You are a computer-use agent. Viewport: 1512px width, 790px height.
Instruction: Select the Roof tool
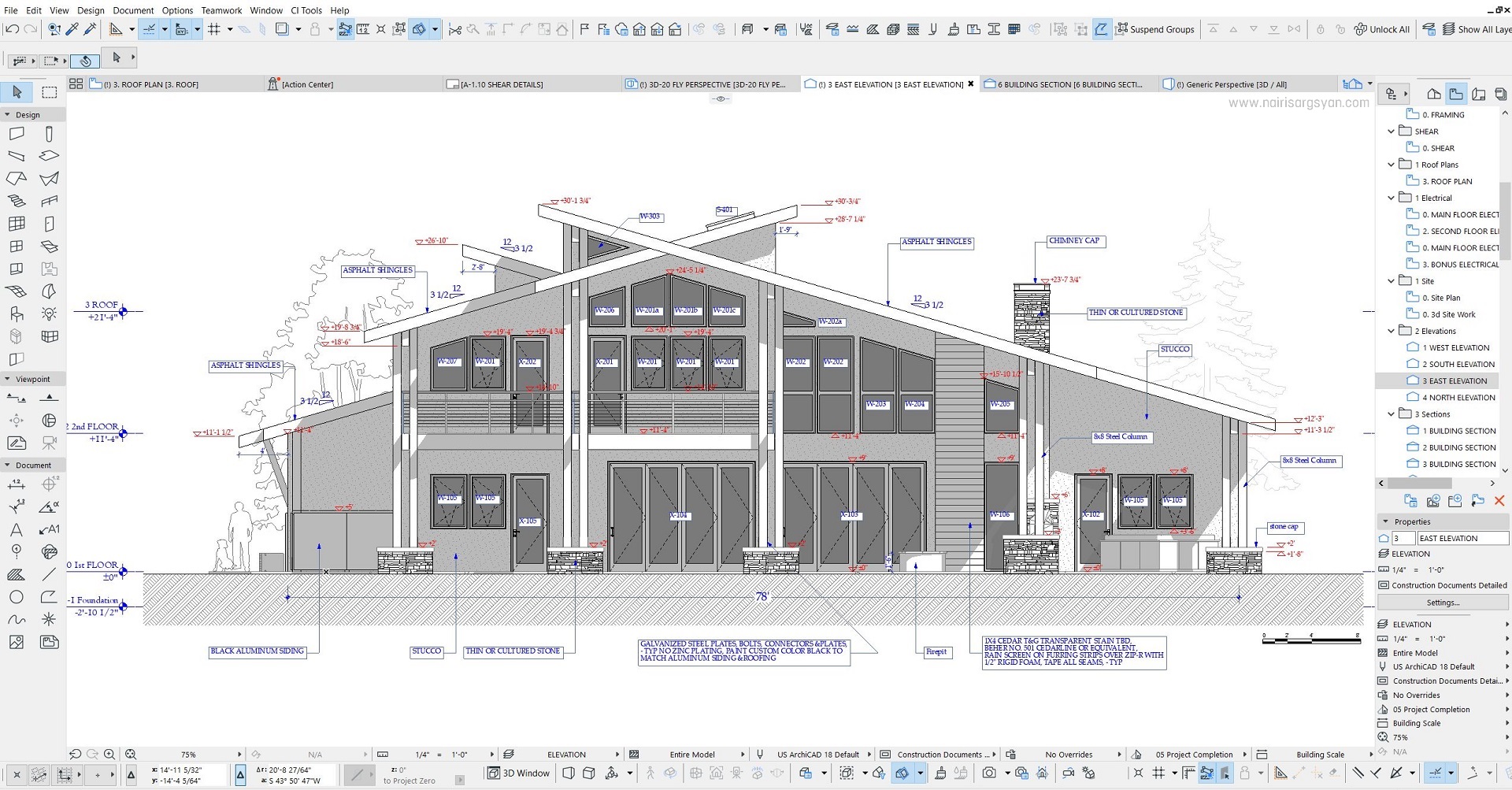[17, 179]
